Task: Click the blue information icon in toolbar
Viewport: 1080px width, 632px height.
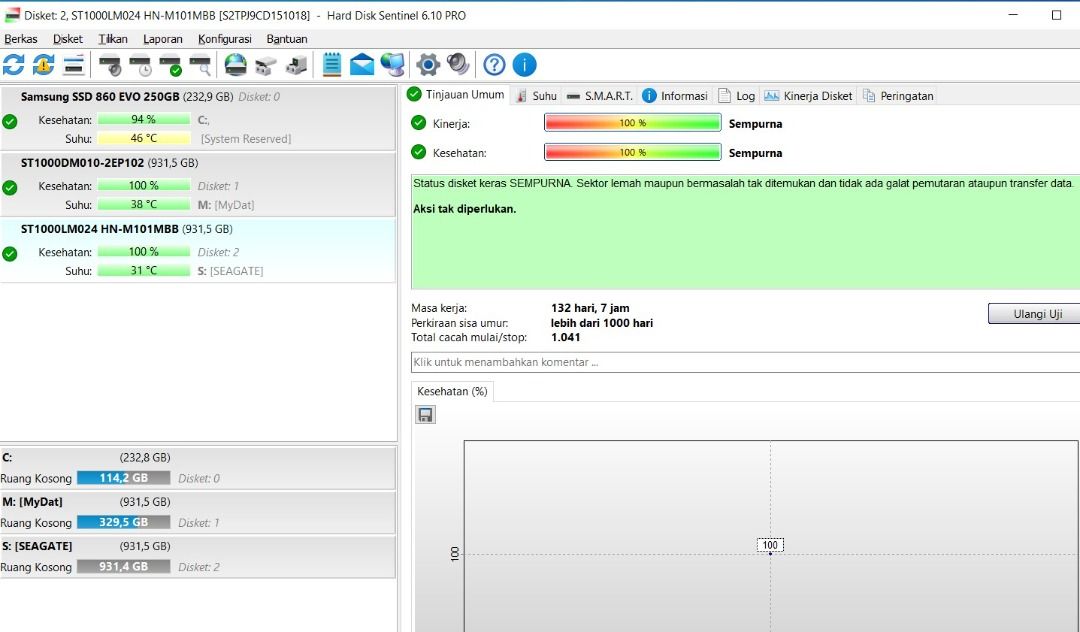Action: [x=524, y=65]
